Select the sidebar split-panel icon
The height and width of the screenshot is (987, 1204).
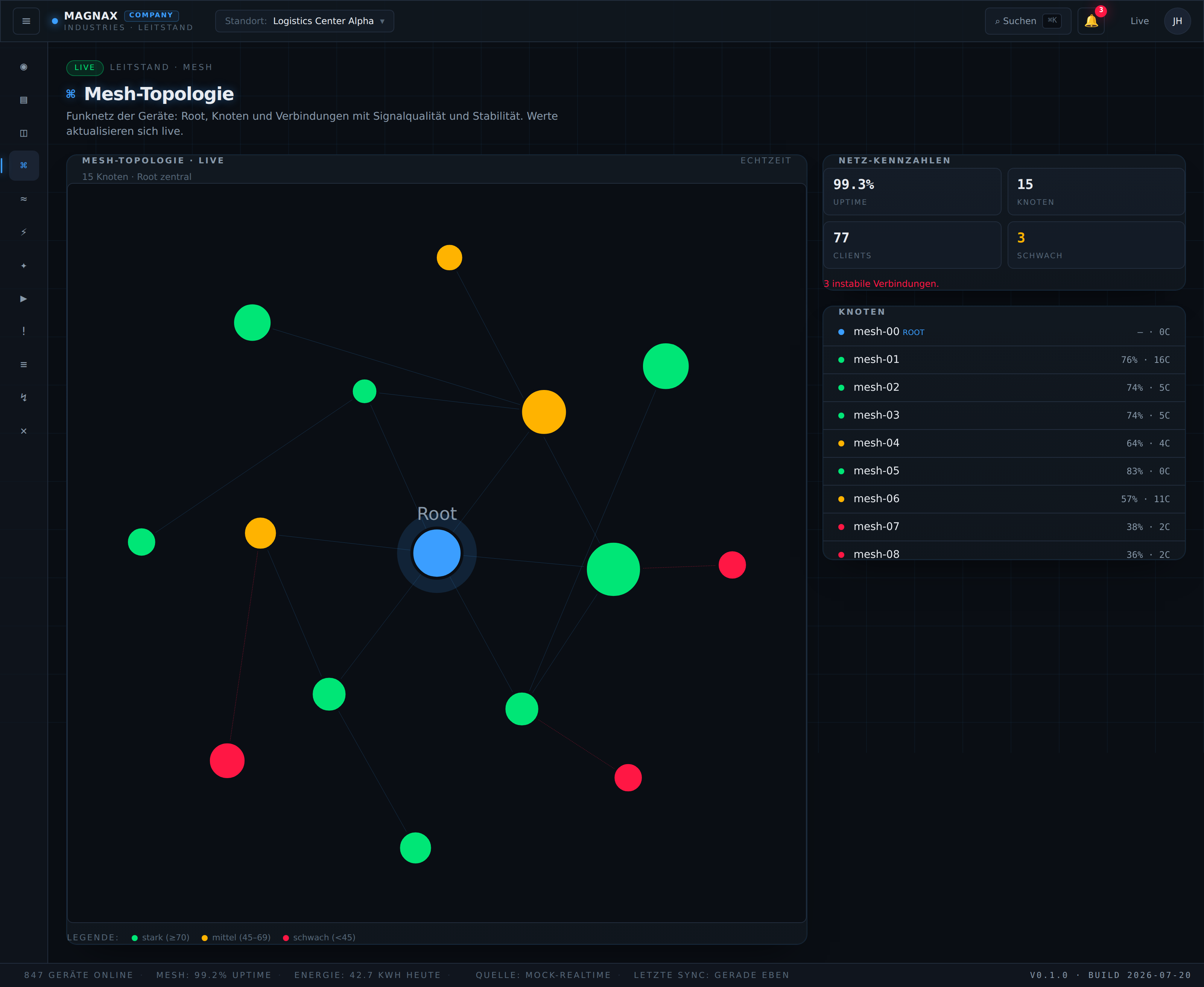click(24, 133)
